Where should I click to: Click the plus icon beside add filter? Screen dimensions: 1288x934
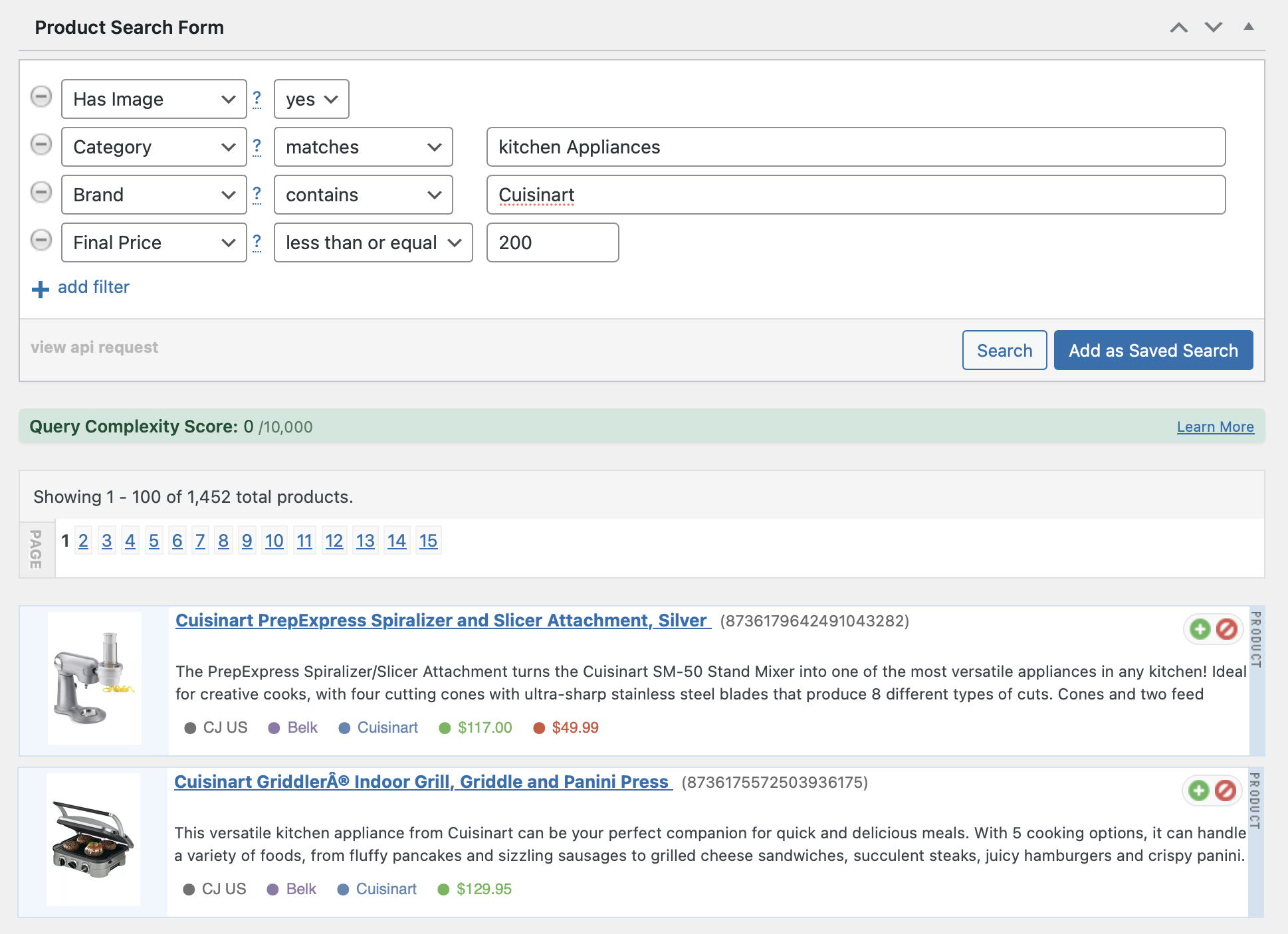(x=41, y=289)
